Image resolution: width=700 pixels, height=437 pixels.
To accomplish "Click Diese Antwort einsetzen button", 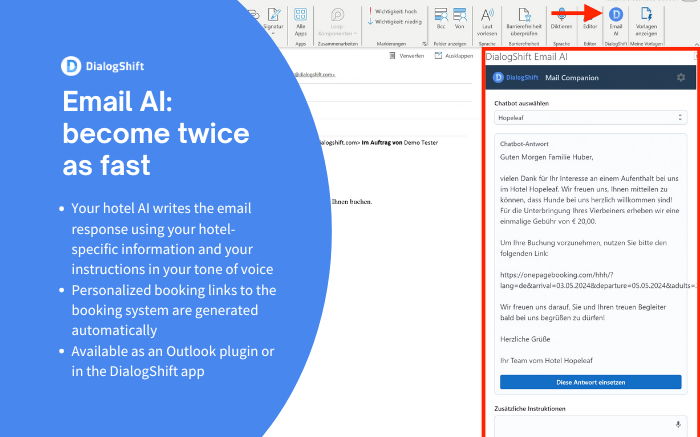I will (591, 382).
